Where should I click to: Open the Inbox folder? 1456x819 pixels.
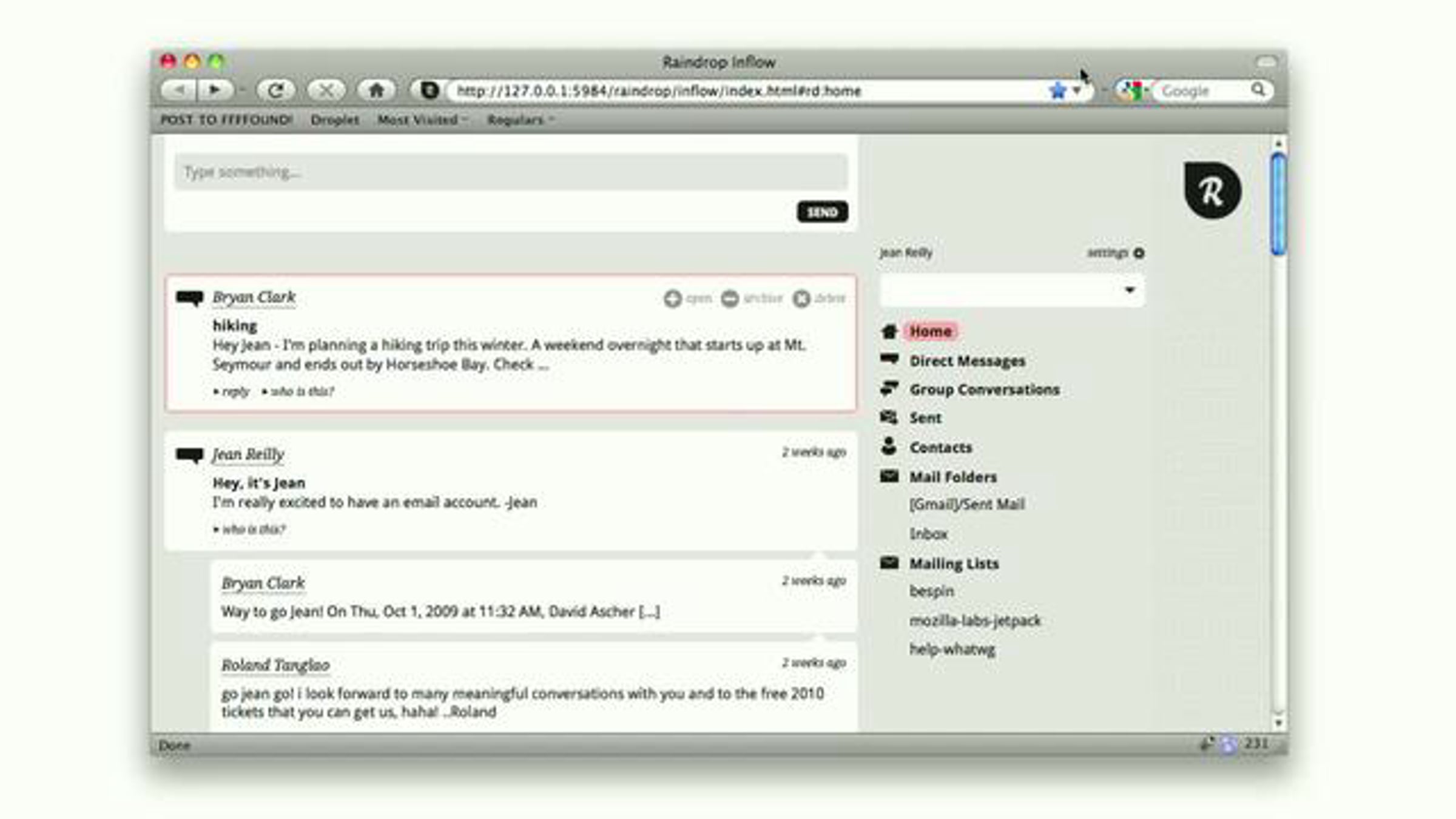coord(928,534)
